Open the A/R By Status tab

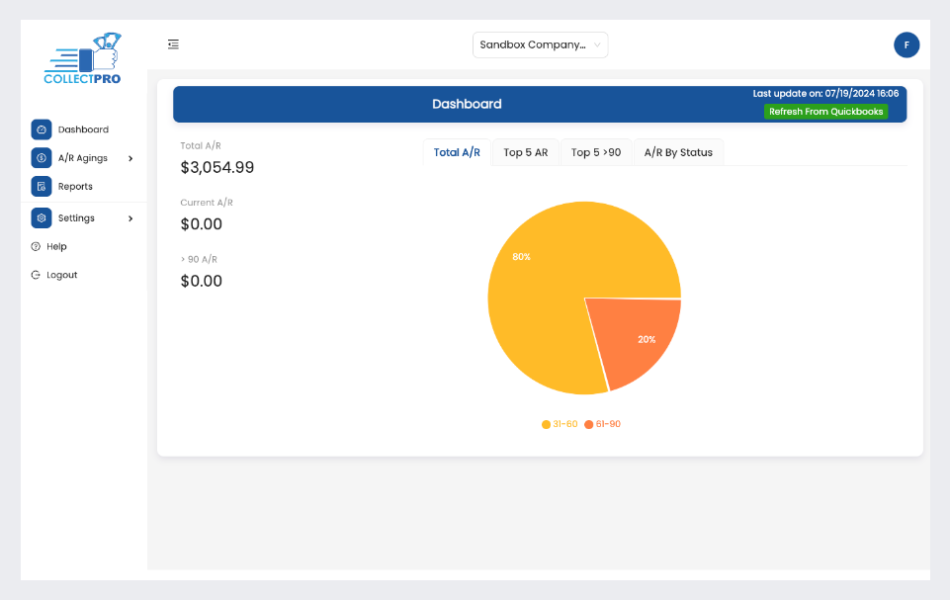coord(678,153)
